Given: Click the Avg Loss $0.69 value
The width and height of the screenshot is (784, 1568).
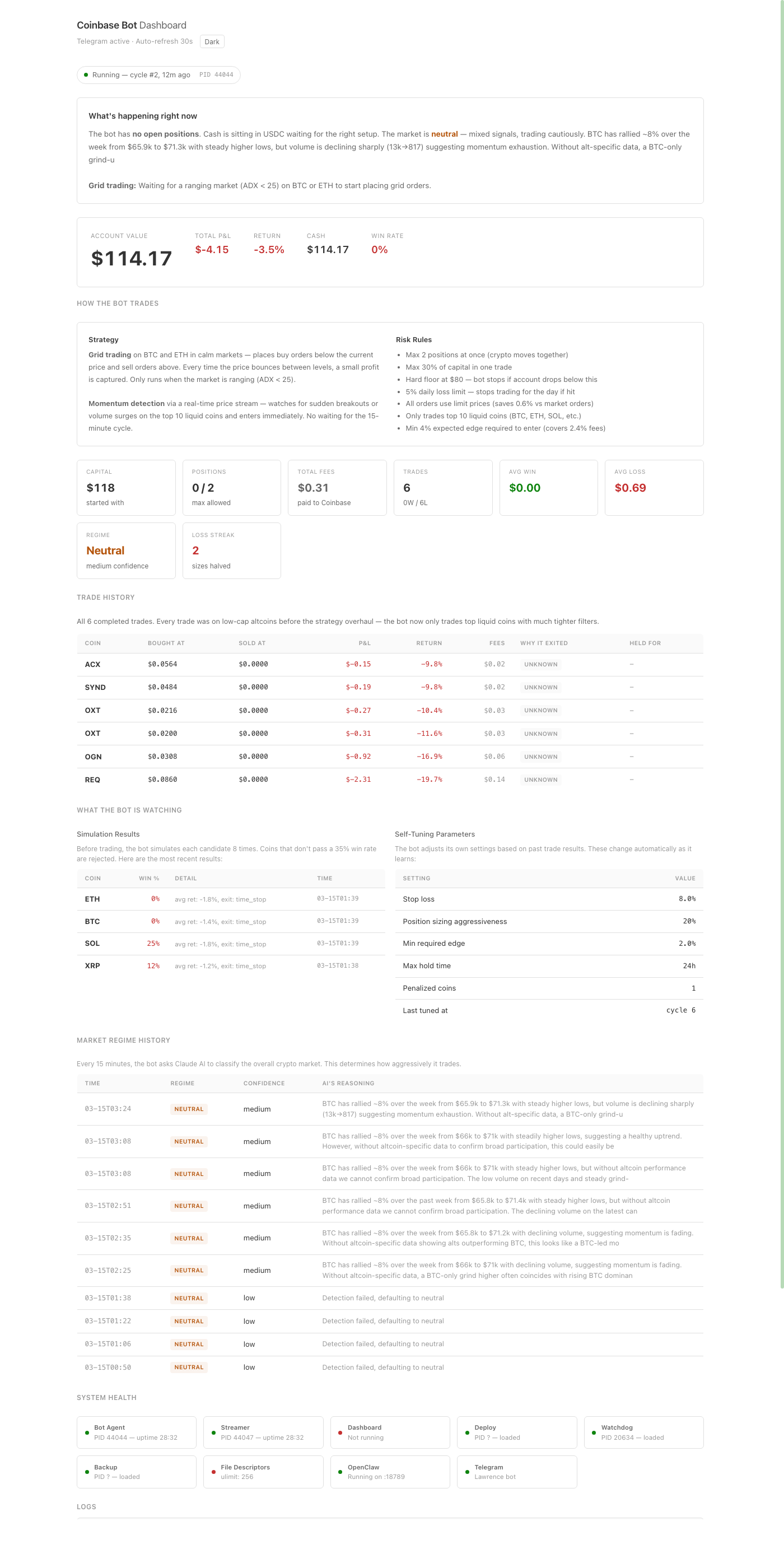Looking at the screenshot, I should 630,488.
